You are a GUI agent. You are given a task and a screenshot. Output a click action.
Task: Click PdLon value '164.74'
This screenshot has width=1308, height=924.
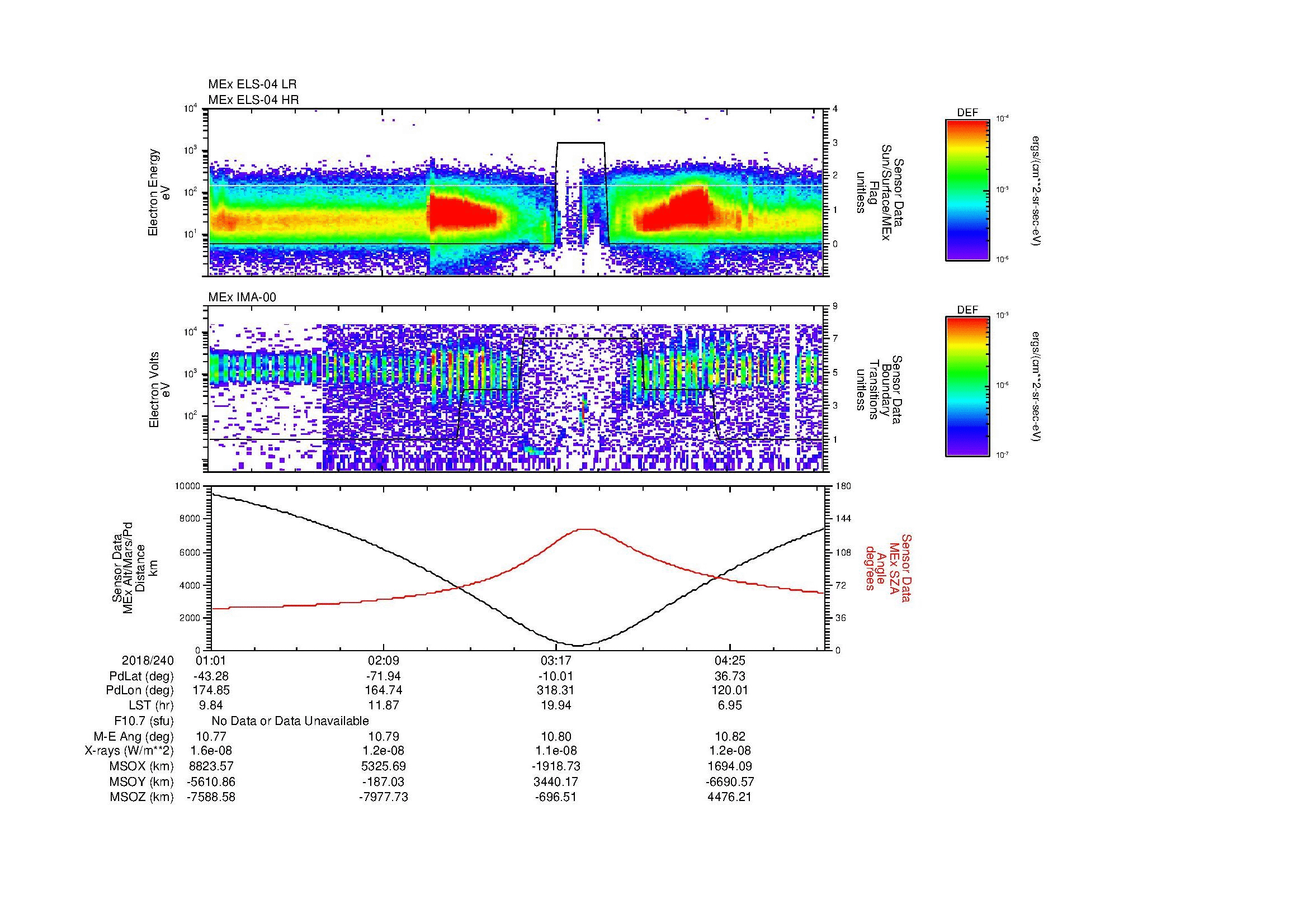click(384, 690)
